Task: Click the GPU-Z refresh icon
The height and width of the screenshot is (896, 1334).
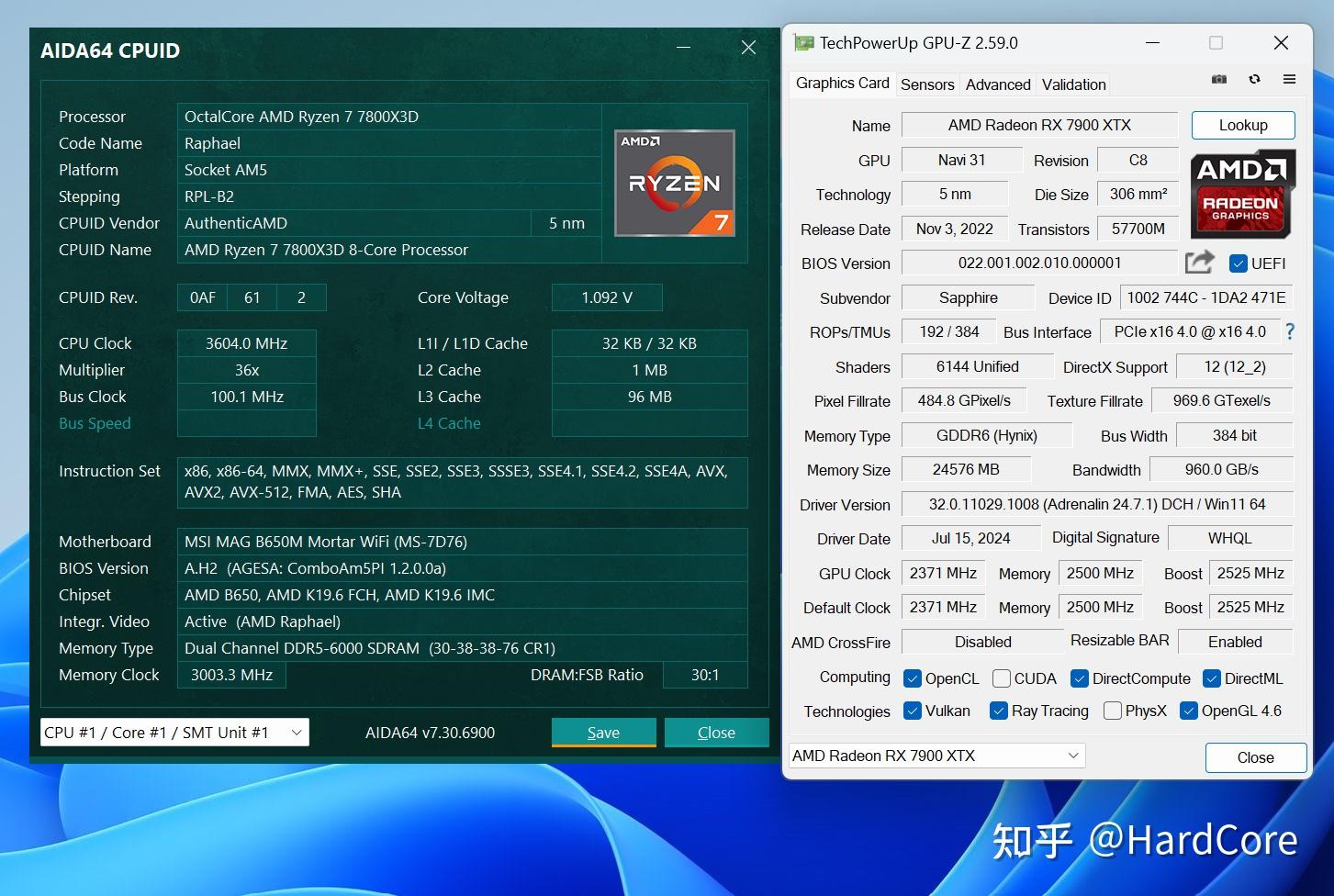Action: (x=1254, y=80)
